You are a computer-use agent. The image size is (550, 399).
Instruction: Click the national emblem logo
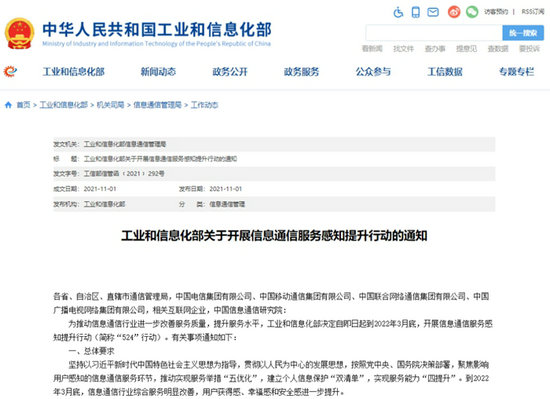coord(20,34)
